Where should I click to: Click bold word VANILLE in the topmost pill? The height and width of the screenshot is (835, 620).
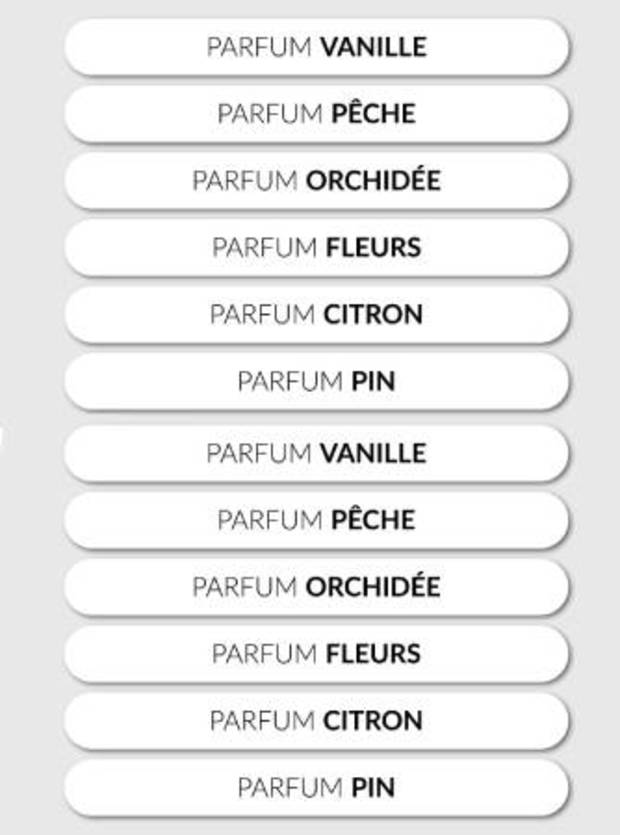(373, 47)
